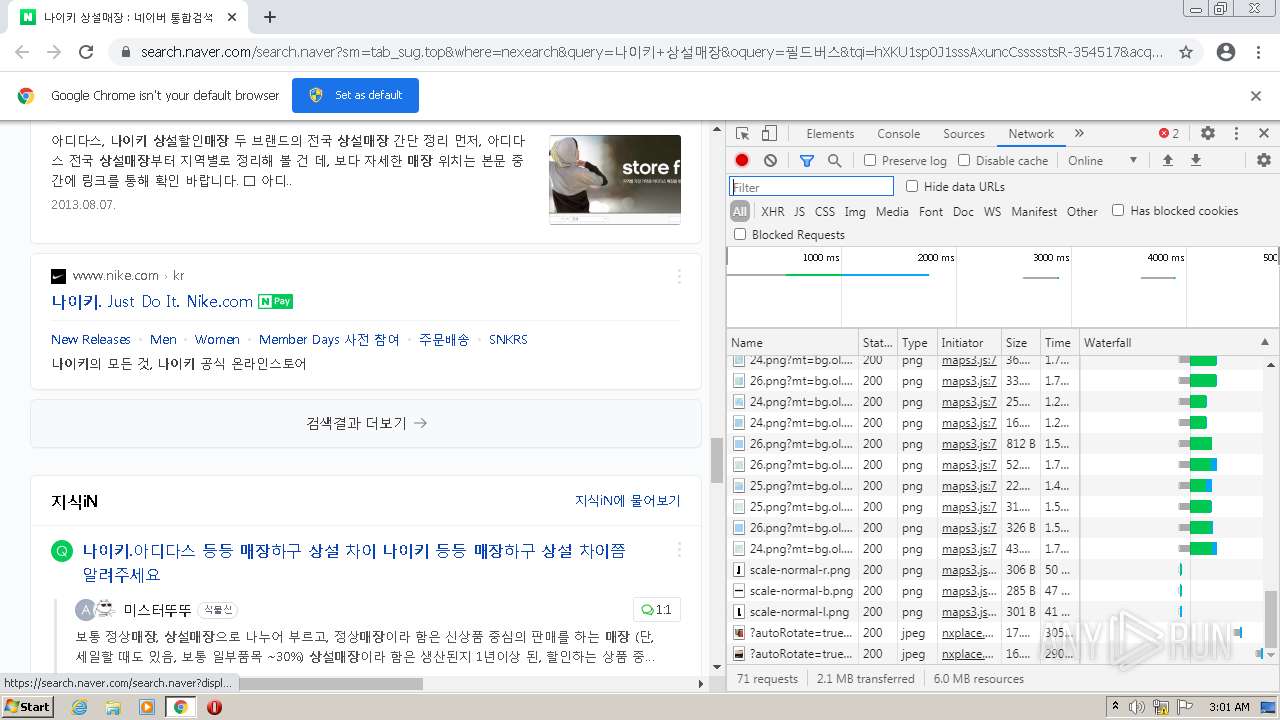Switch to the Console tab

[898, 134]
